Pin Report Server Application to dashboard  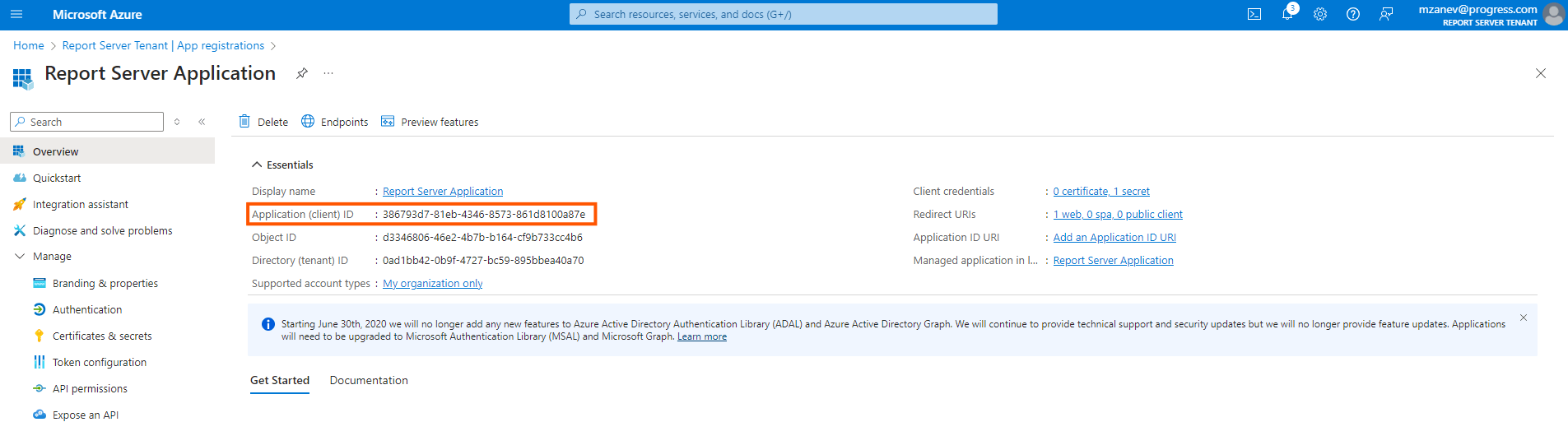(x=302, y=73)
